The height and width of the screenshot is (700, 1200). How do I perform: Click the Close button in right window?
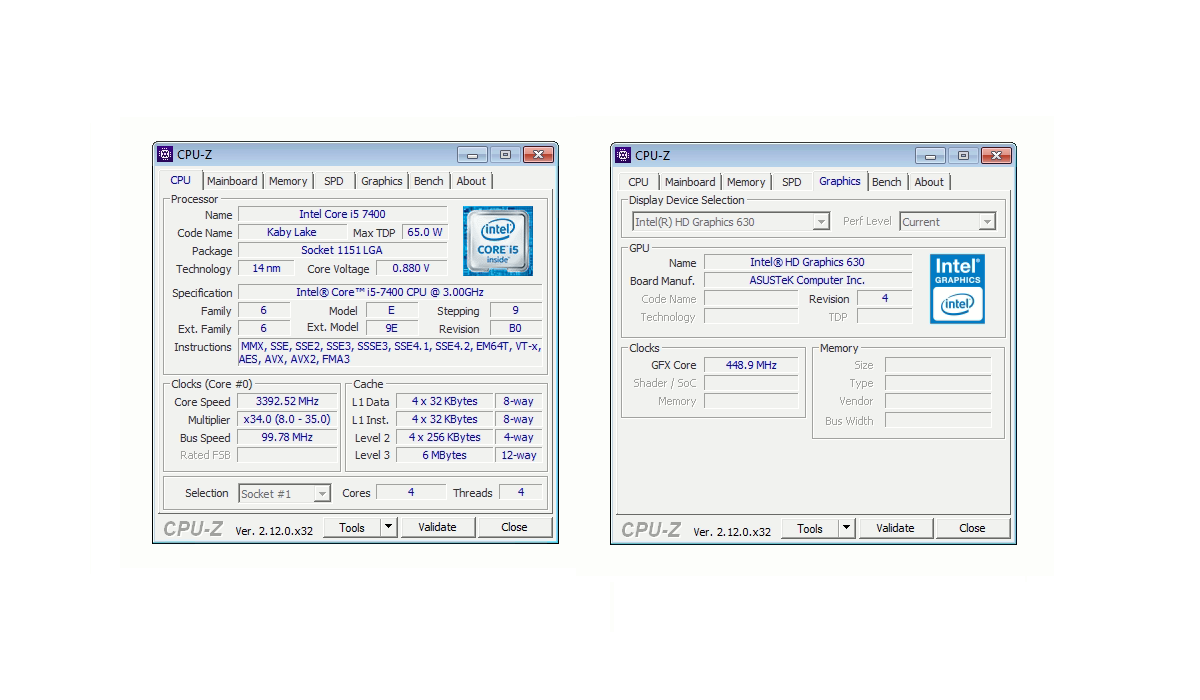[972, 528]
